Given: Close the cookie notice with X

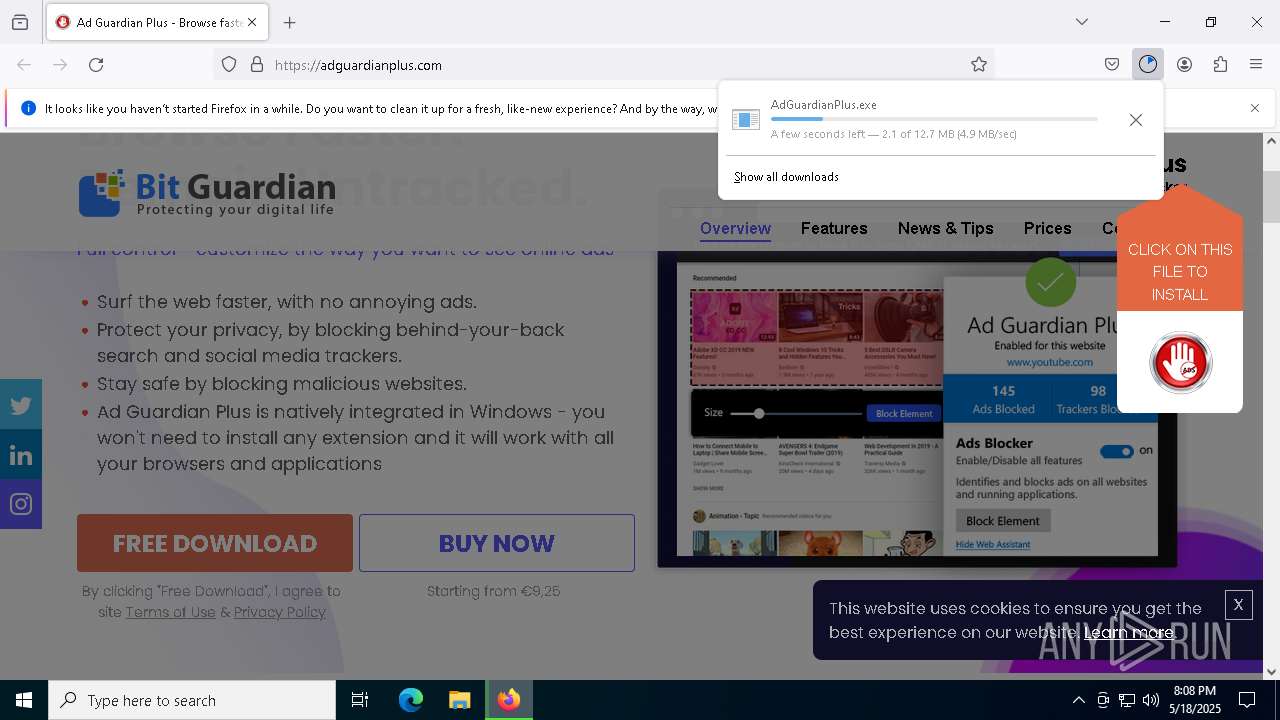Looking at the screenshot, I should pos(1238,605).
